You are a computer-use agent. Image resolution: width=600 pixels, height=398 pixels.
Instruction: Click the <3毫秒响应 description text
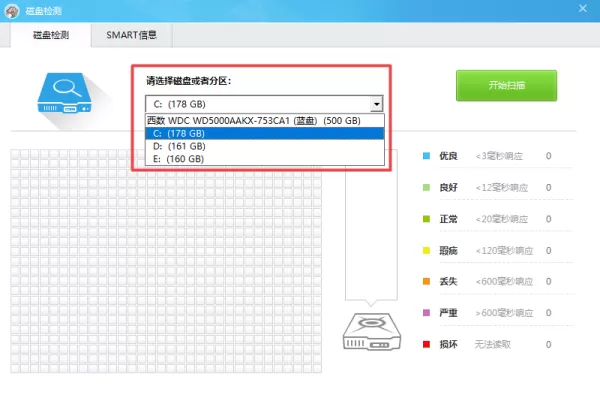pos(499,156)
